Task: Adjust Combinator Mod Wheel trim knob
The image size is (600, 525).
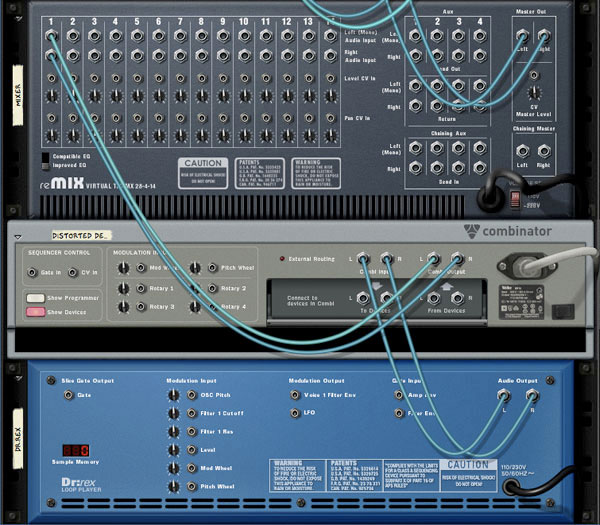Action: 123,268
